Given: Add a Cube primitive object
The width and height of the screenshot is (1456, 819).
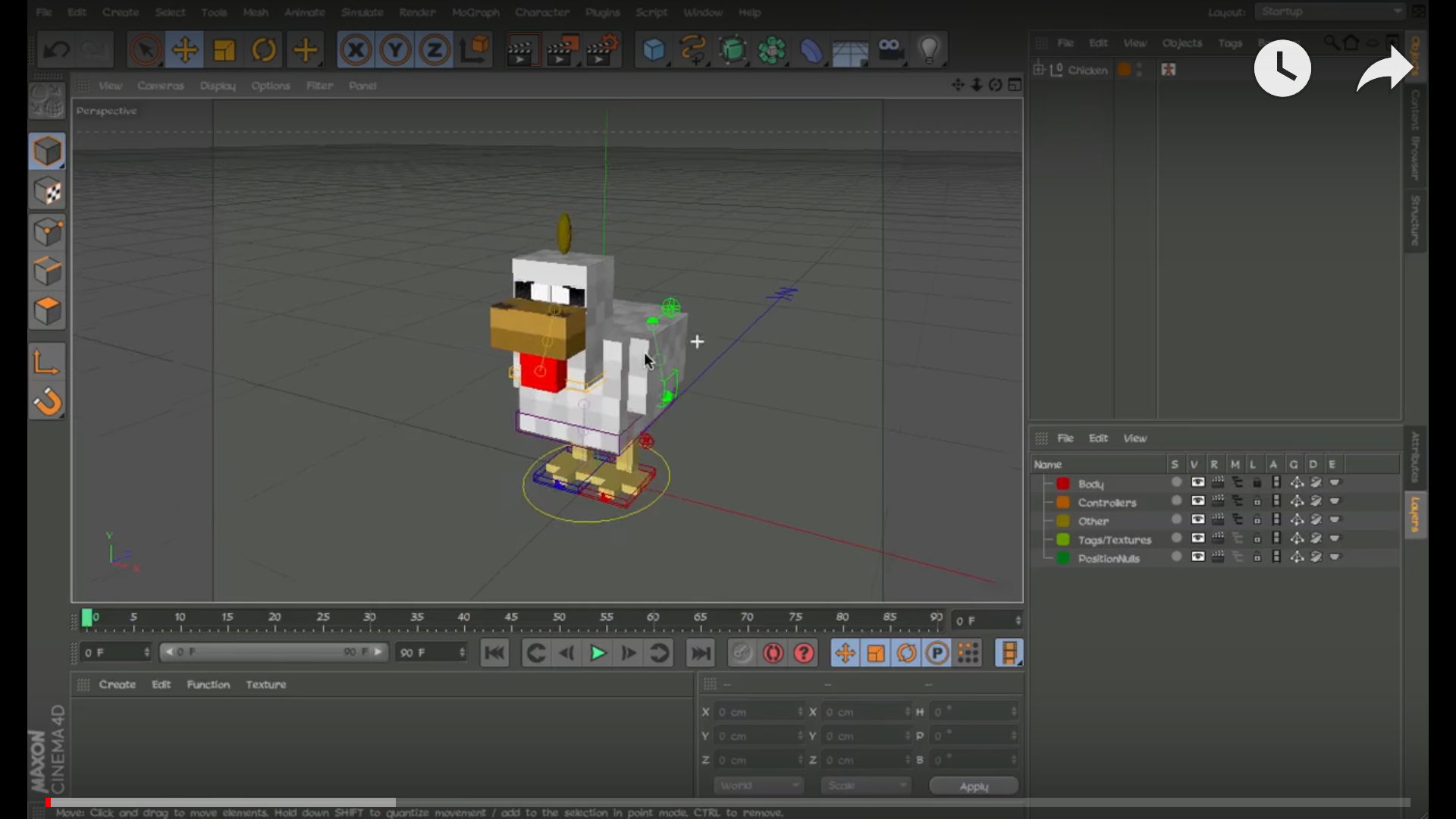Looking at the screenshot, I should coord(654,51).
